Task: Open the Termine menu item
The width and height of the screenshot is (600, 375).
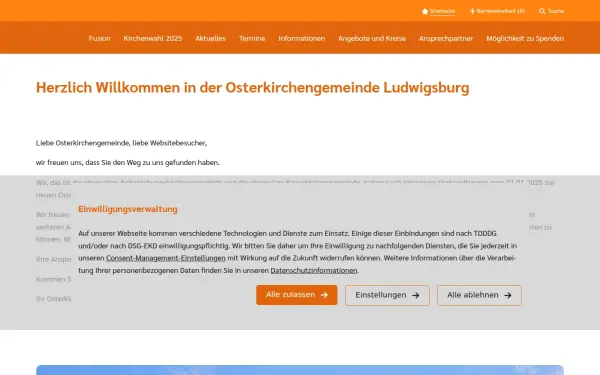Action: click(252, 38)
